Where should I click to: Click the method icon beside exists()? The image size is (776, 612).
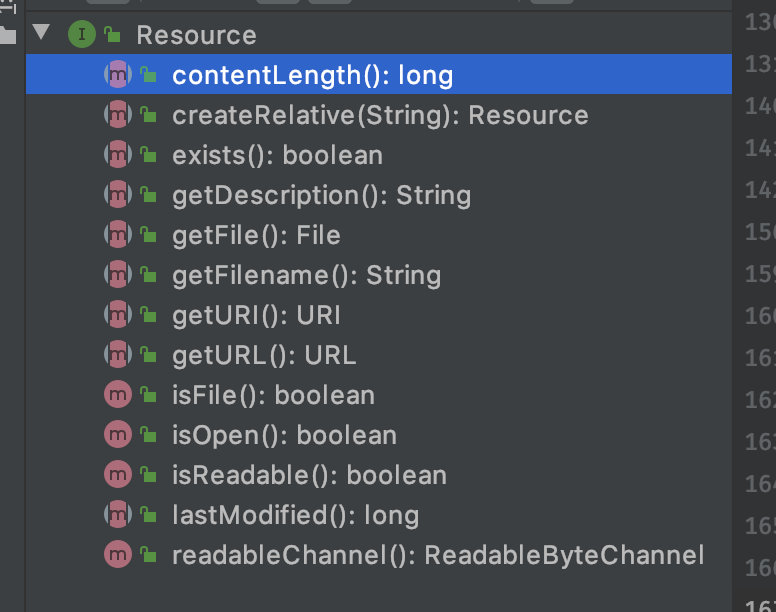118,155
